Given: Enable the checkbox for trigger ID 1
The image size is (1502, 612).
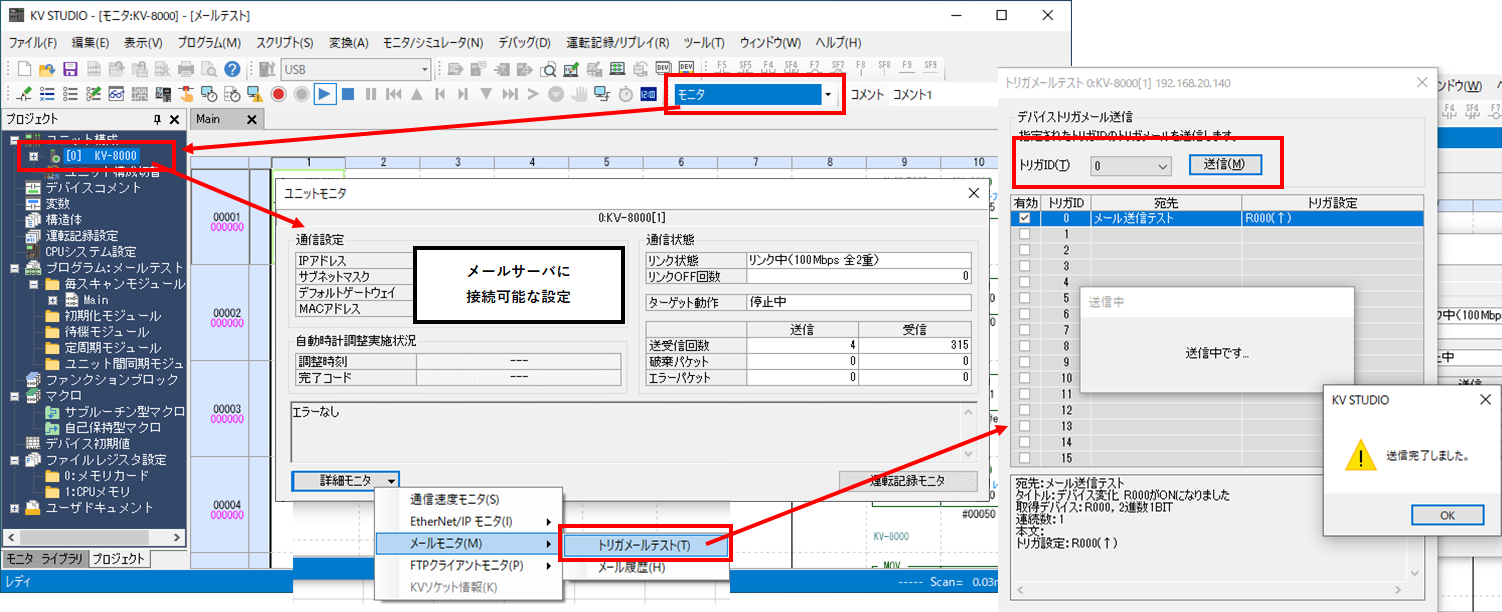Looking at the screenshot, I should coord(1023,234).
